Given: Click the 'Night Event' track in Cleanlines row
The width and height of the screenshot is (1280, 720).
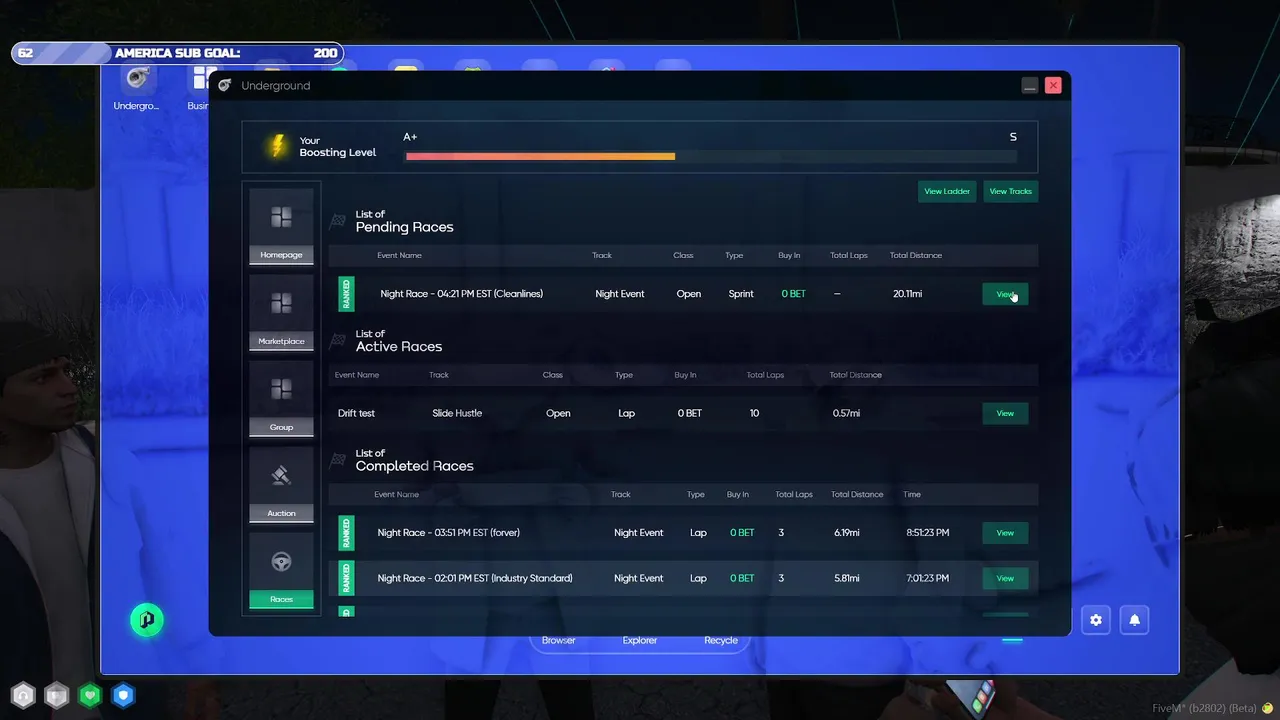Looking at the screenshot, I should click(x=620, y=294).
